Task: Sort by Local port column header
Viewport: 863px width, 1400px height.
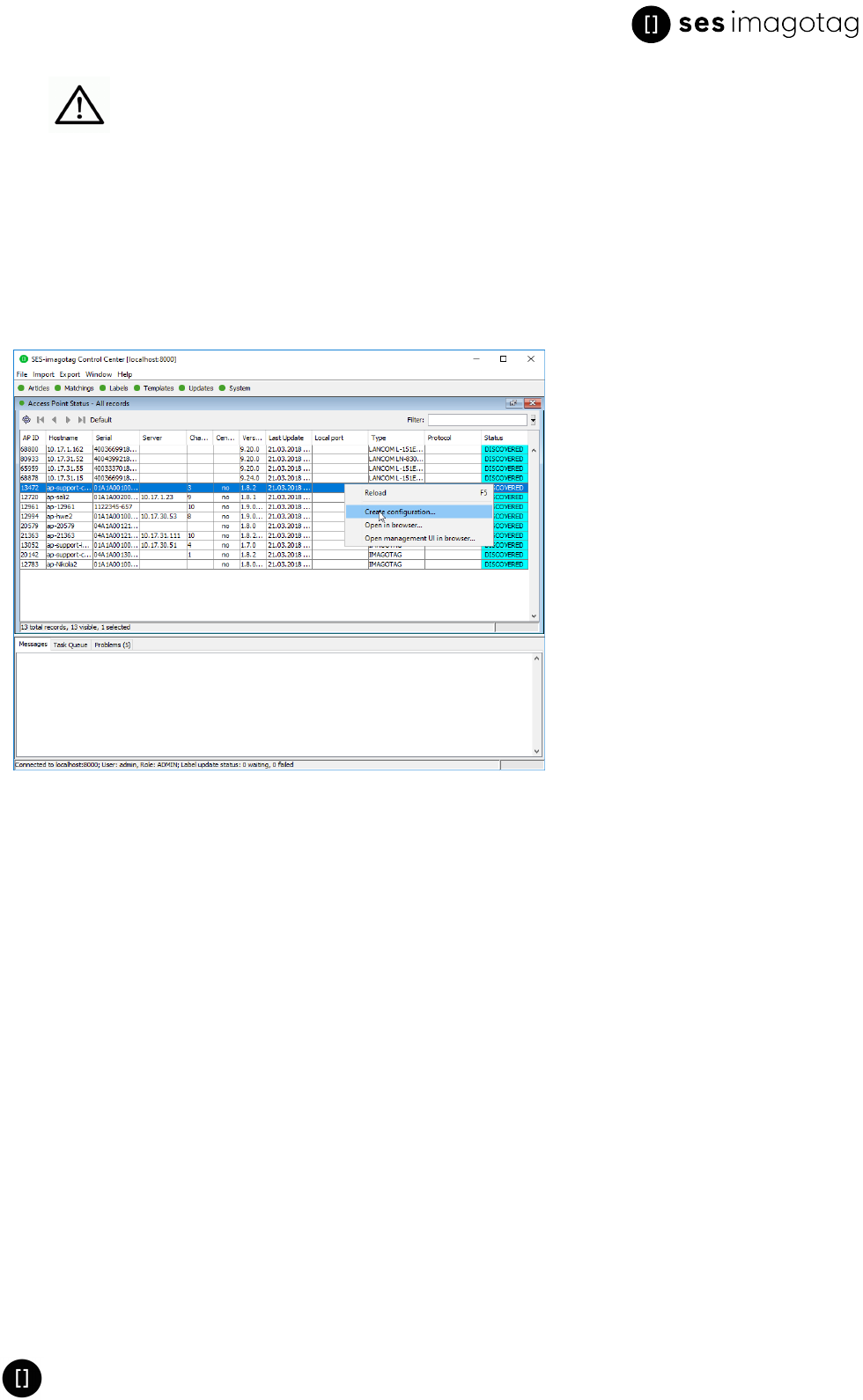Action: click(x=340, y=438)
